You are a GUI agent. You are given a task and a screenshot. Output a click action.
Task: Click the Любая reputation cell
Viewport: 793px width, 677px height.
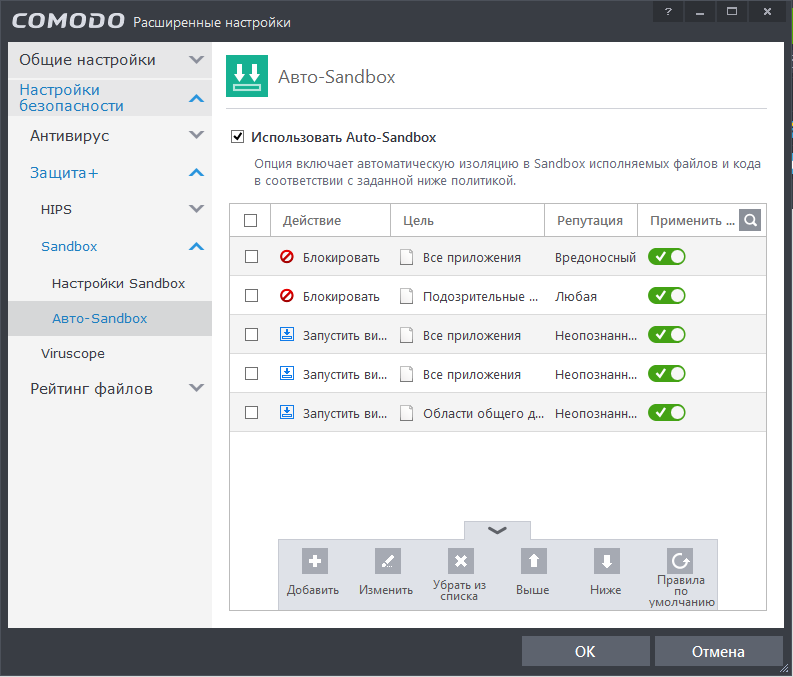pyautogui.click(x=576, y=296)
